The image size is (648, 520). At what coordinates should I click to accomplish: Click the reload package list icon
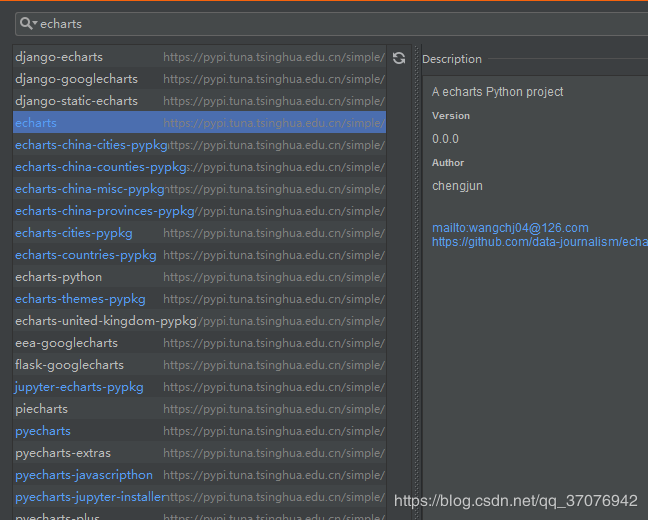click(x=399, y=58)
